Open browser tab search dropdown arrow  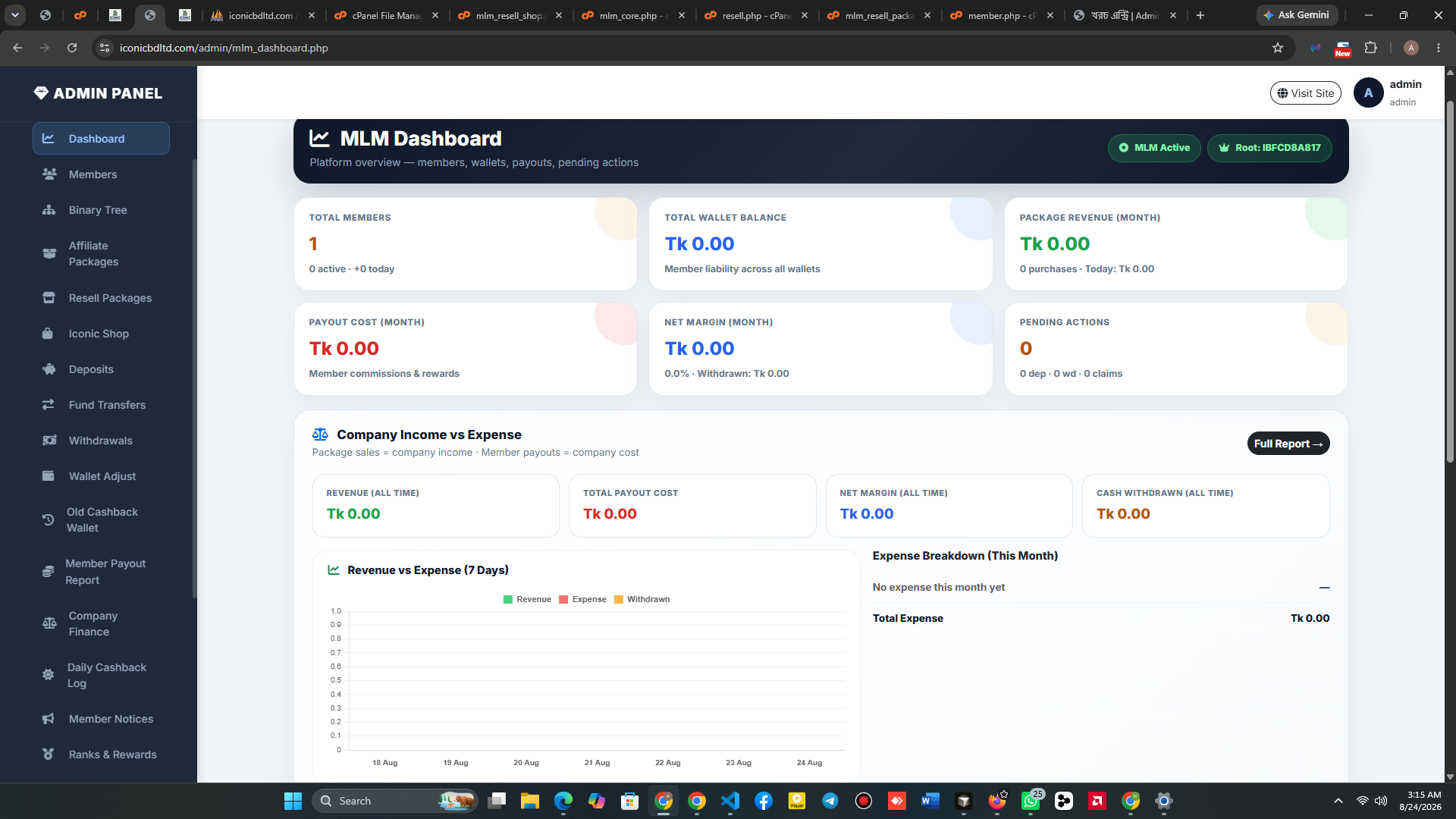pos(15,15)
